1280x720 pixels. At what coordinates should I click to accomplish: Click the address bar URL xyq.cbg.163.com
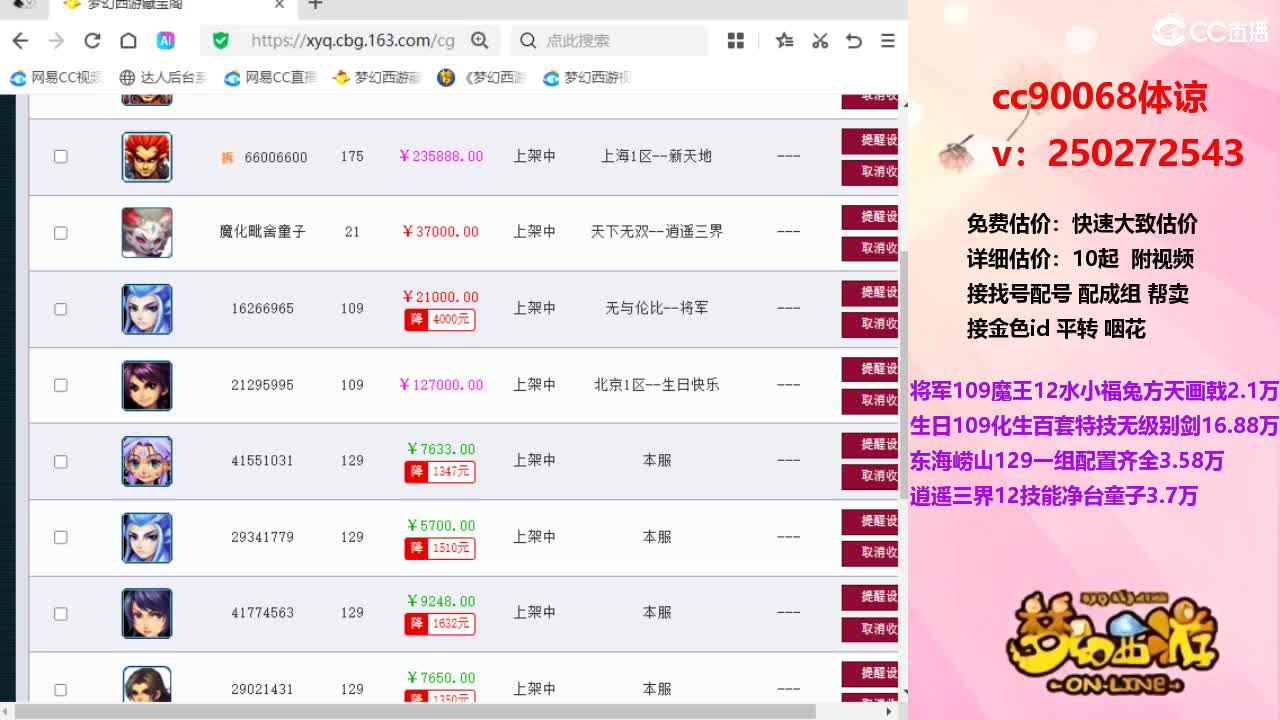point(353,41)
